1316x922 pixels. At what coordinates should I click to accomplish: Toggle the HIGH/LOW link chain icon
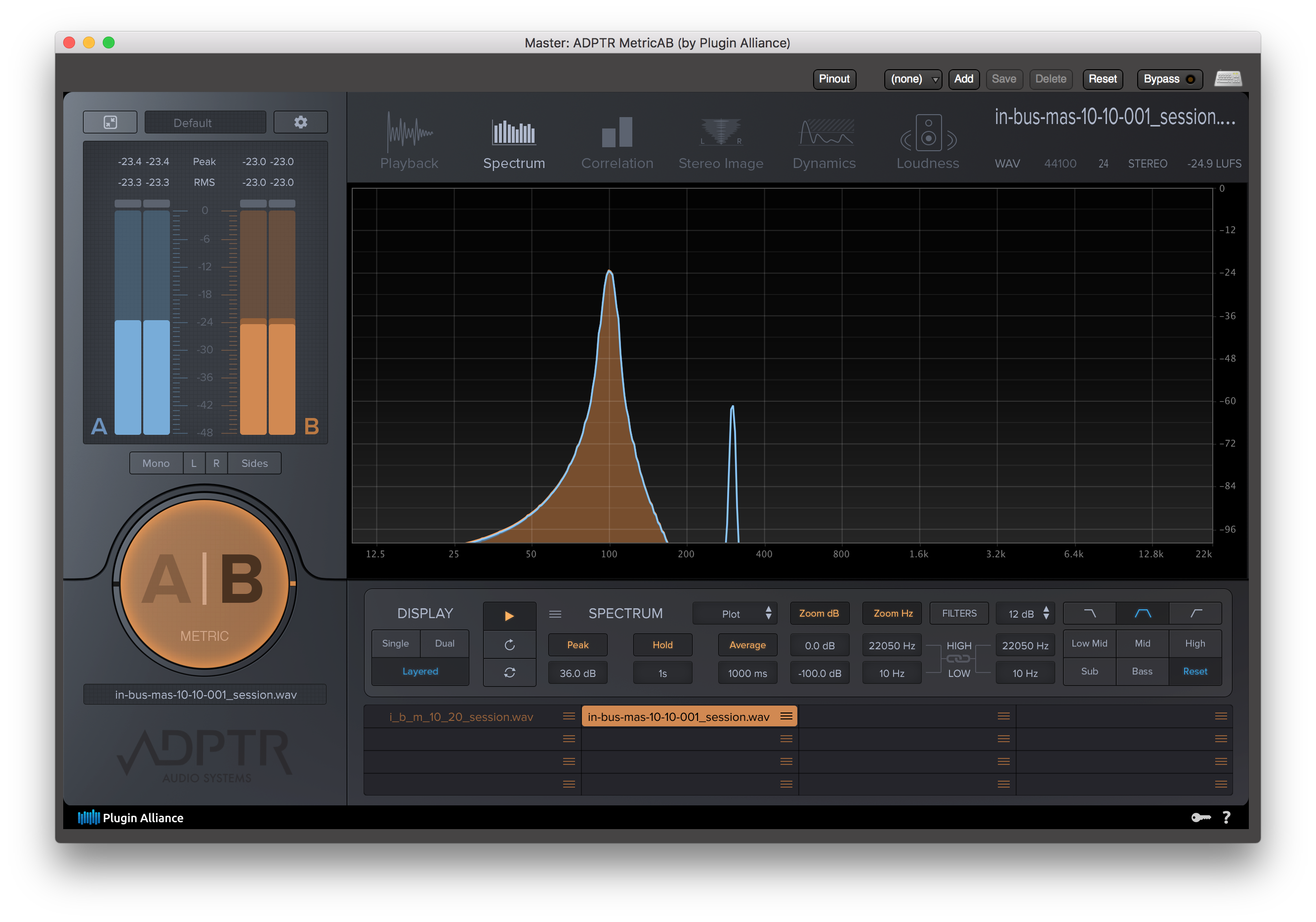coord(958,659)
